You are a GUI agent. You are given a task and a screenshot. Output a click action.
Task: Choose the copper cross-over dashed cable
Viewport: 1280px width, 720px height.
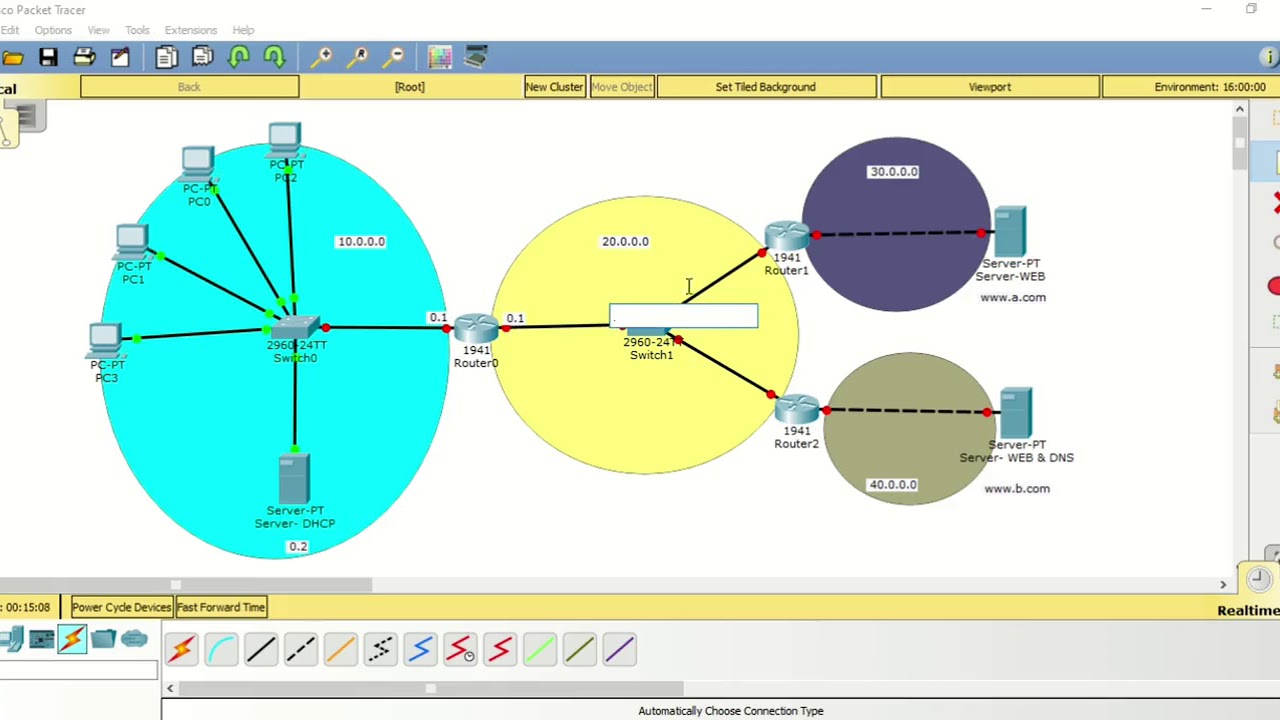[x=300, y=651]
